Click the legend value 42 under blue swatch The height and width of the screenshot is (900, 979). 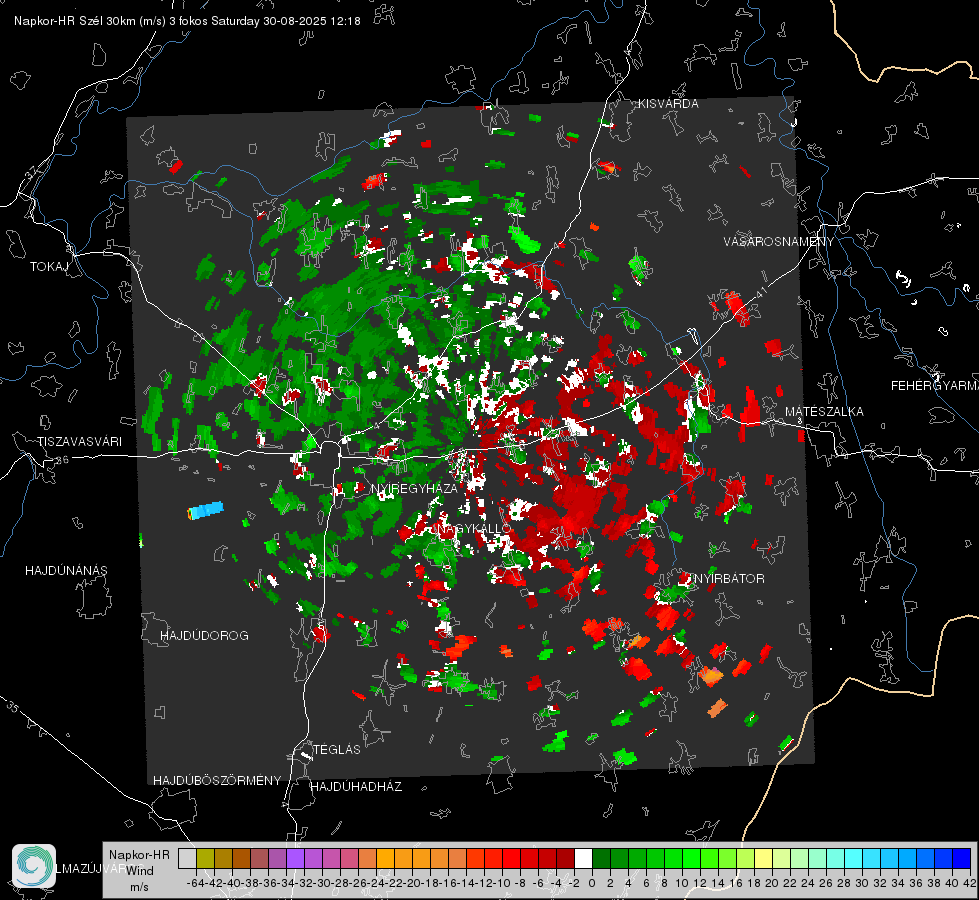tap(969, 883)
